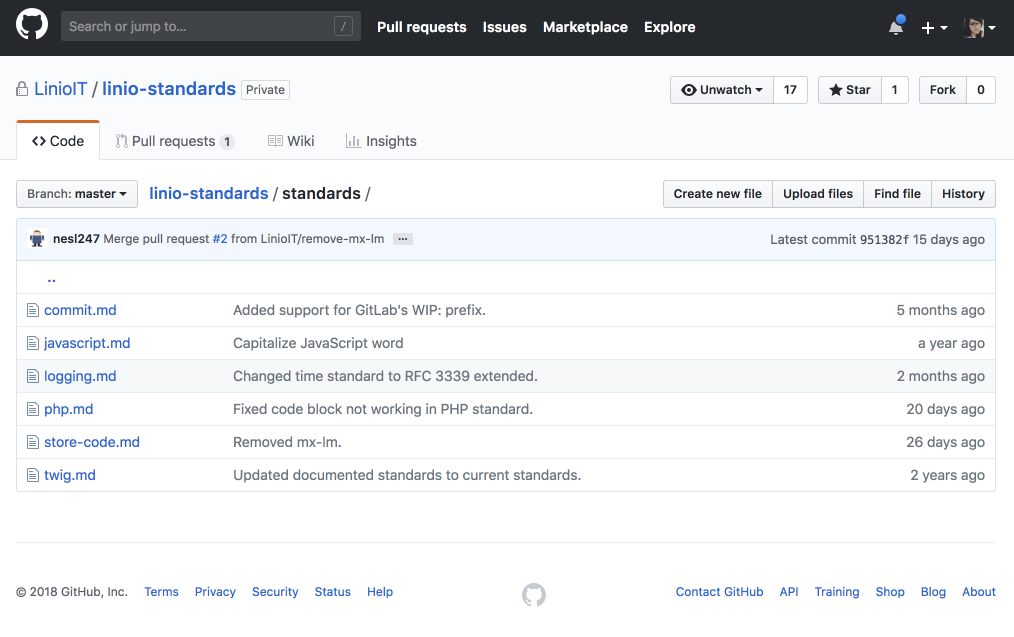Click the private lock icon beside LinioIT

click(x=22, y=89)
